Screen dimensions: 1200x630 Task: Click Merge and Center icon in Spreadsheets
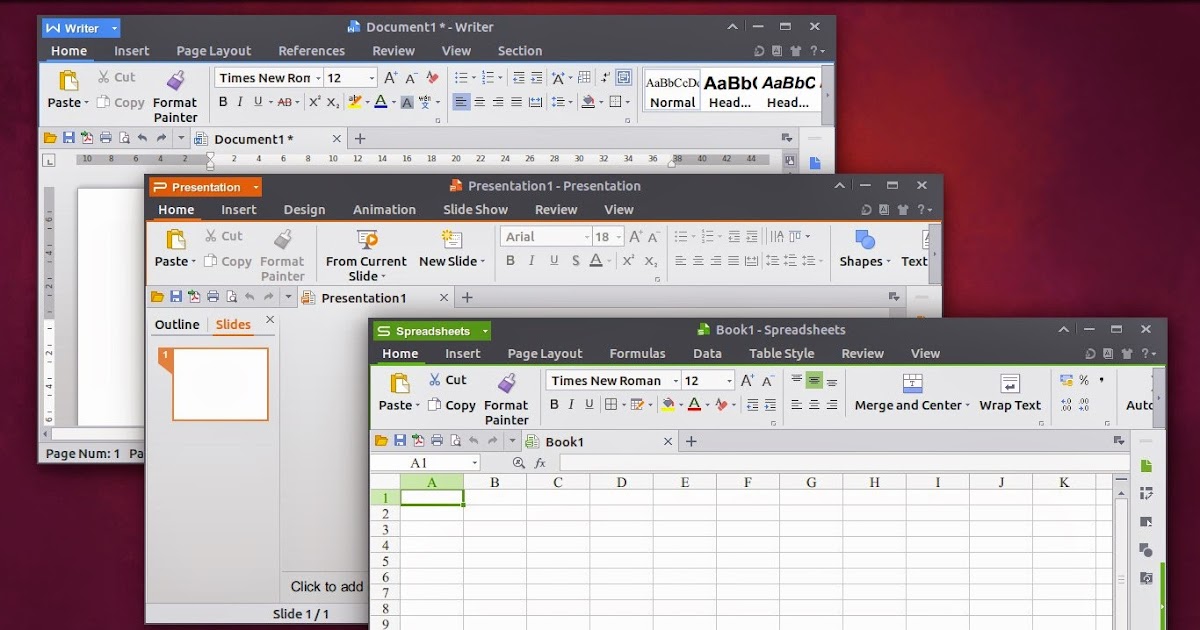coord(912,383)
